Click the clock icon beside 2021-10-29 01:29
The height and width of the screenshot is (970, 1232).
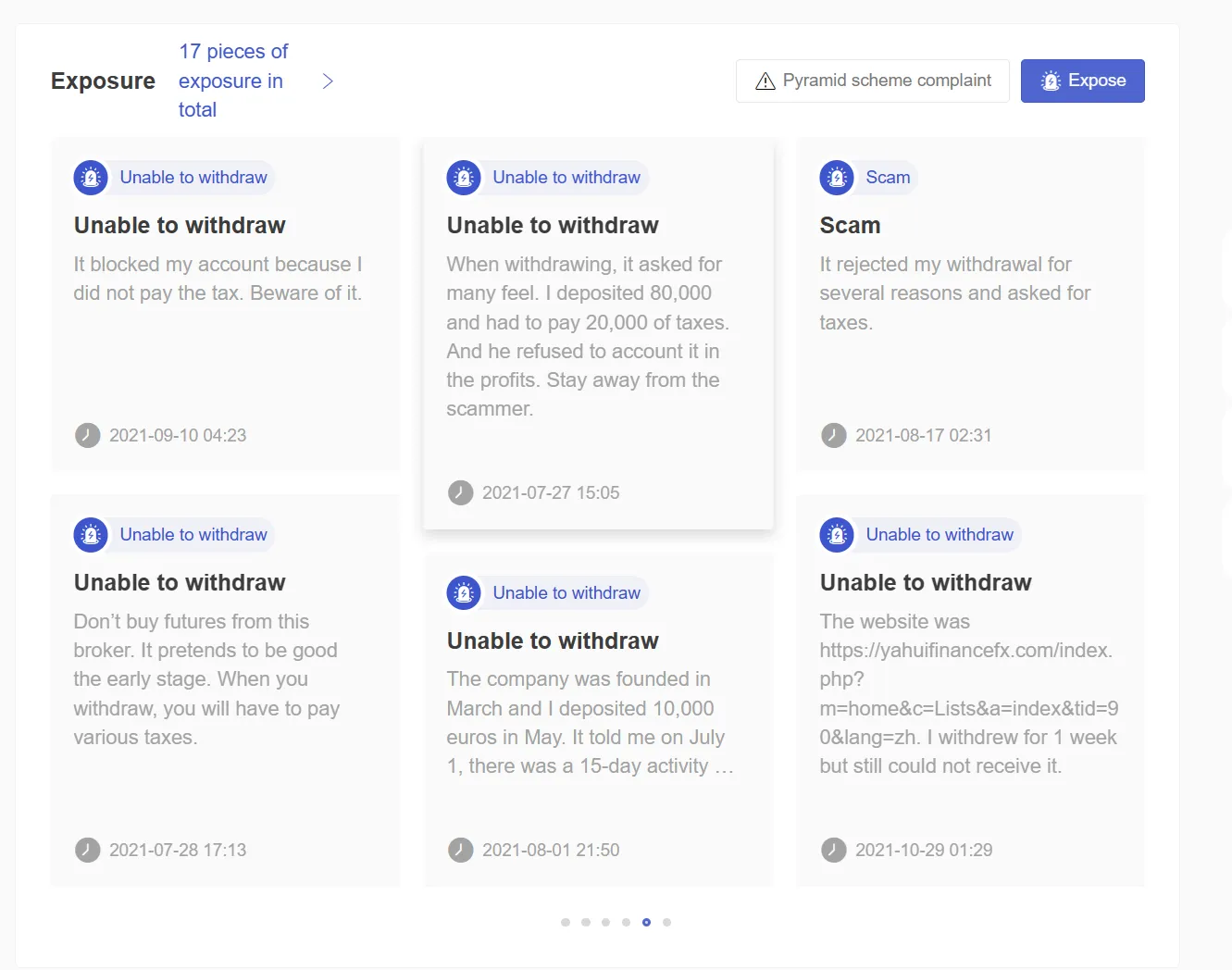tap(834, 850)
